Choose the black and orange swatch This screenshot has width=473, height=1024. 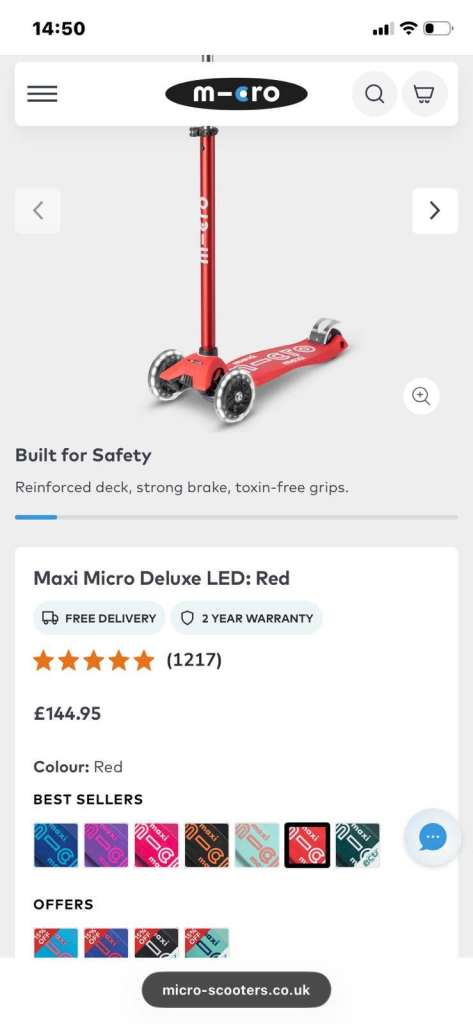coord(206,845)
